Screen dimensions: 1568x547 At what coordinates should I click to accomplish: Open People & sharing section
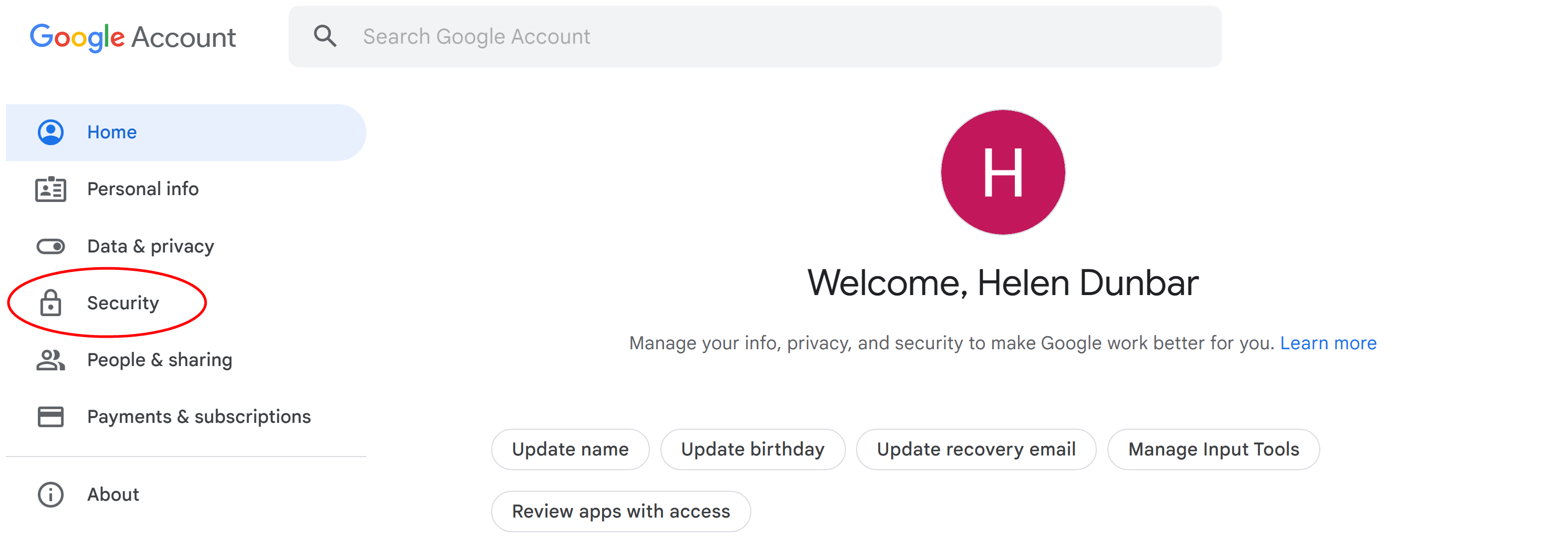pyautogui.click(x=159, y=360)
